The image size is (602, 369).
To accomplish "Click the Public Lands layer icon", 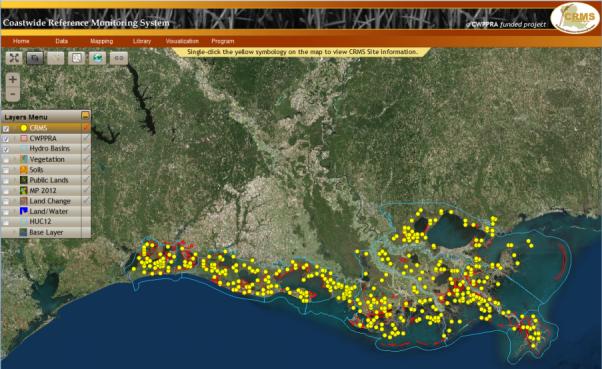I will (24, 180).
